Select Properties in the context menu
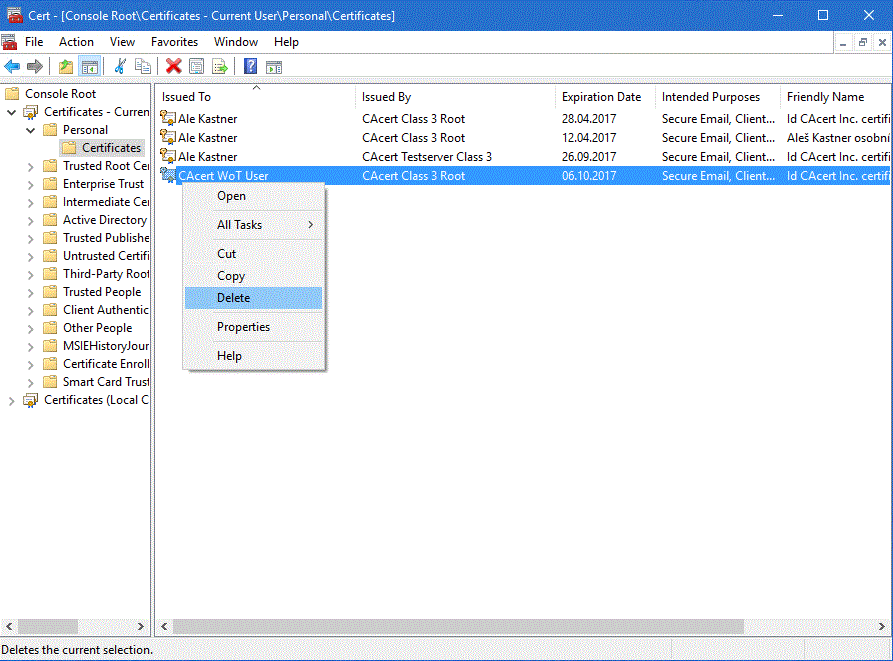This screenshot has height=661, width=893. [x=243, y=327]
